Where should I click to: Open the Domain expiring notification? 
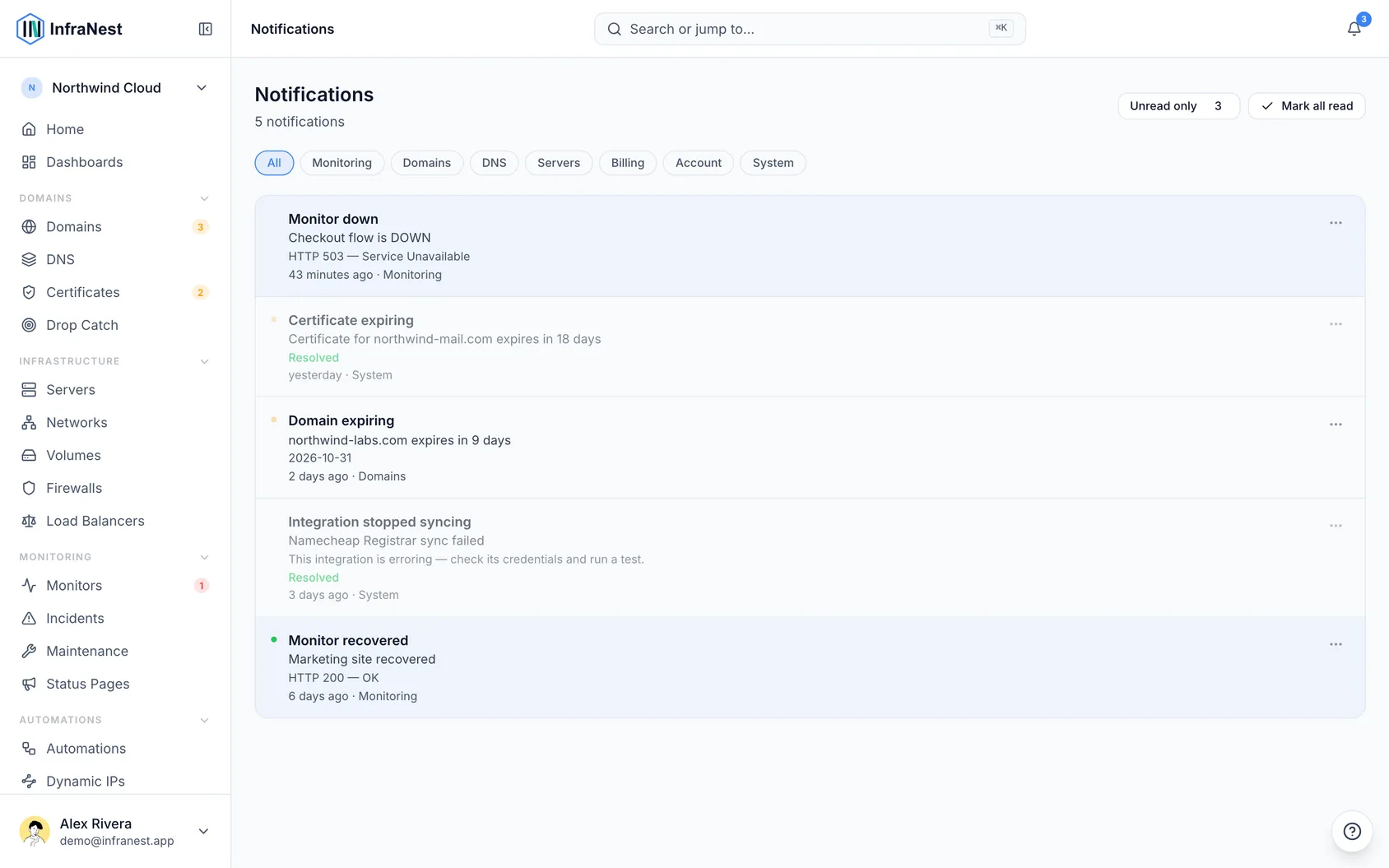(810, 448)
